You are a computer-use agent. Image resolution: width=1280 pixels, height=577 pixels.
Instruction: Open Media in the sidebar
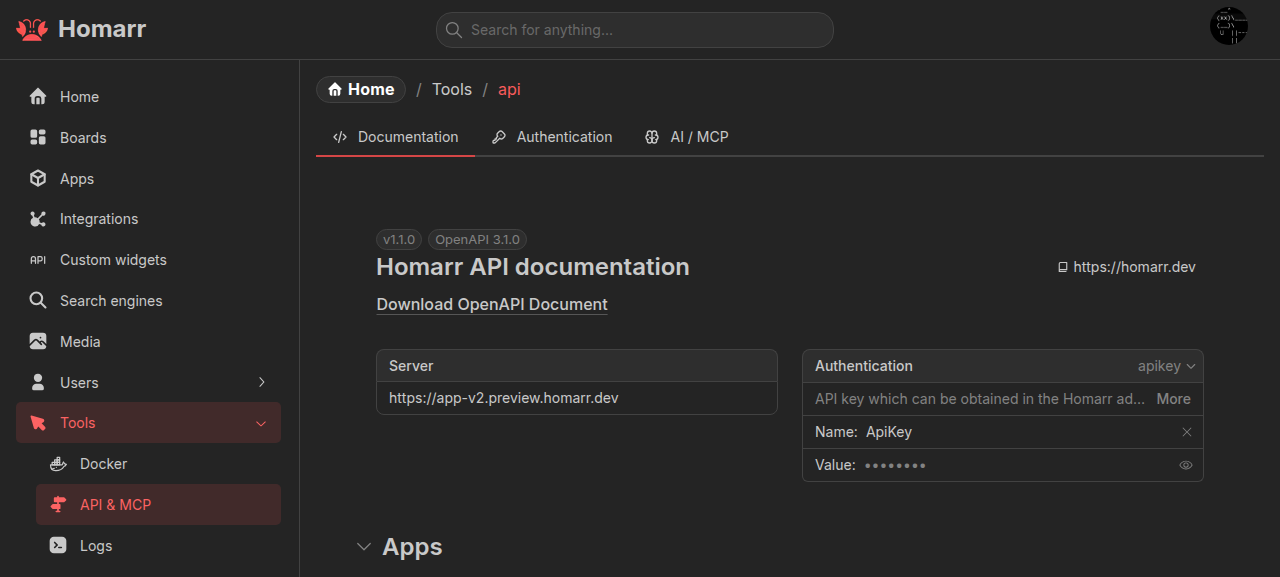pos(148,341)
